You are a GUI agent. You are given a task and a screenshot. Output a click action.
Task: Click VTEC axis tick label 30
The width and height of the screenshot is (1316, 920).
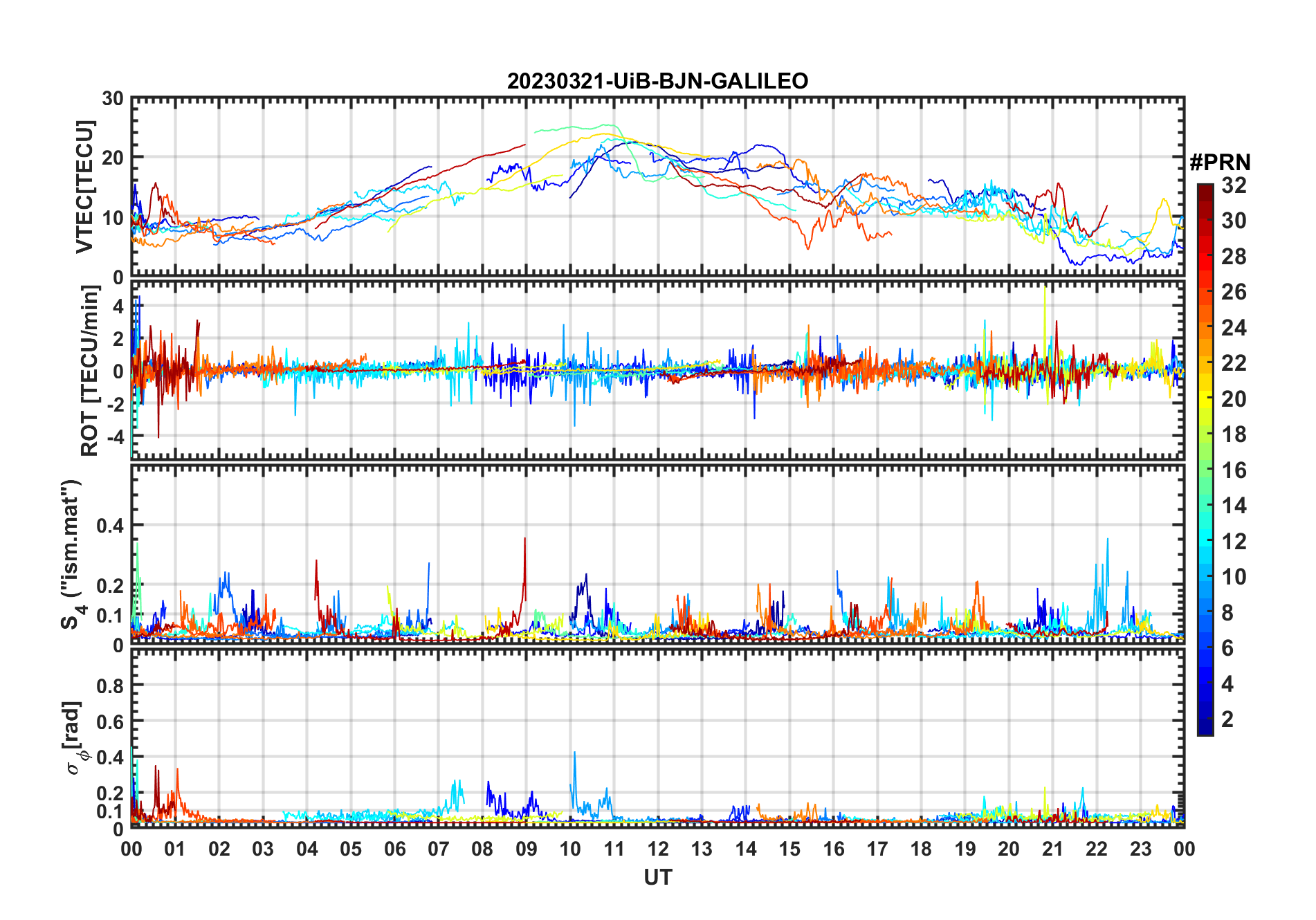pyautogui.click(x=113, y=98)
